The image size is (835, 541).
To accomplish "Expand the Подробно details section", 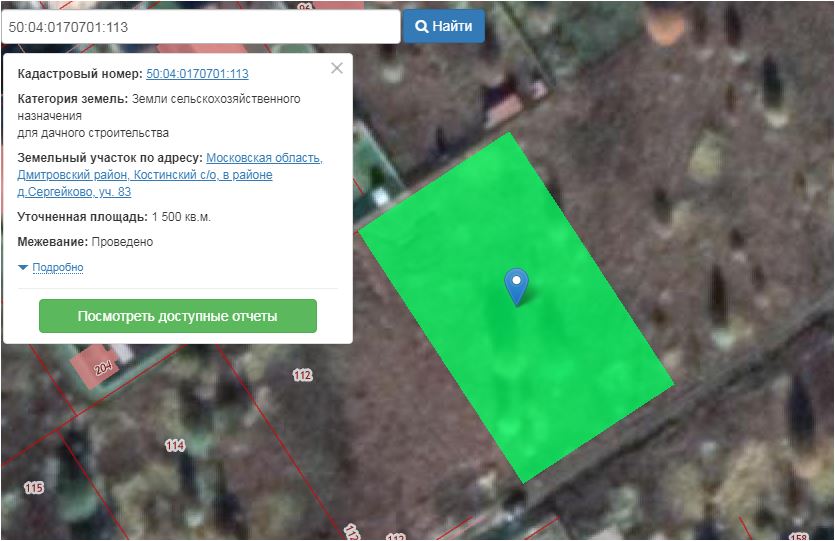I will (57, 268).
